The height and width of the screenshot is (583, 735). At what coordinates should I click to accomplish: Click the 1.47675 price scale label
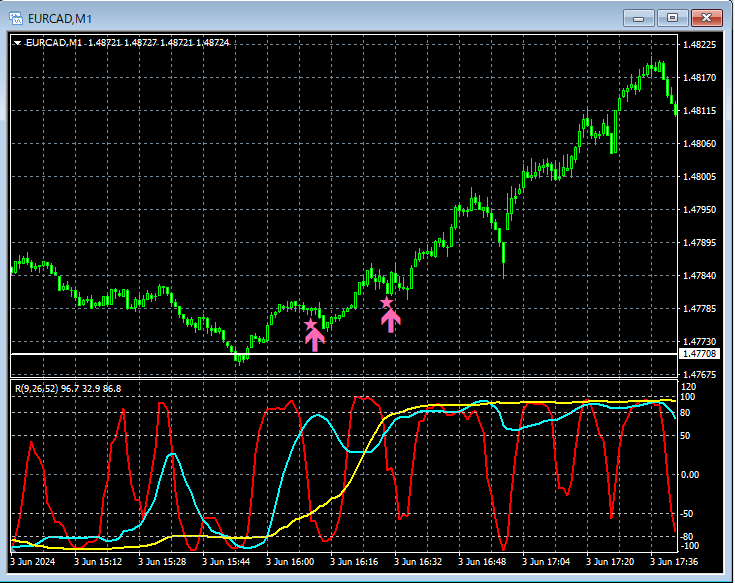pyautogui.click(x=699, y=375)
